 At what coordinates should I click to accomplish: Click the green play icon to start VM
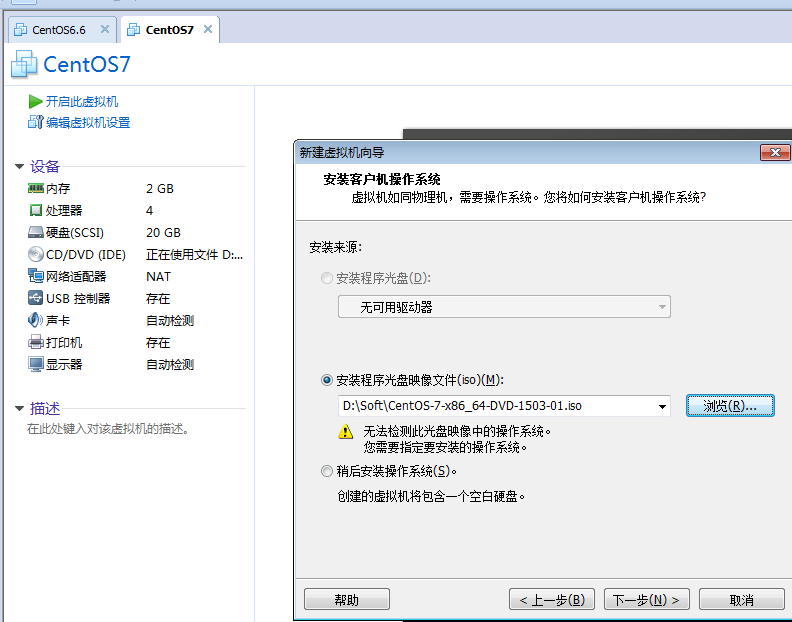pos(35,102)
